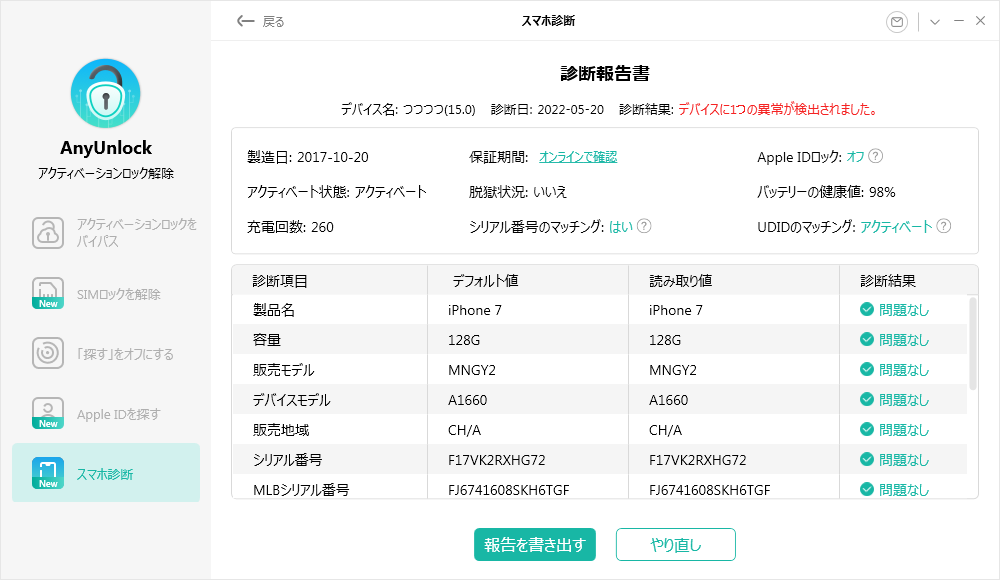Screen dimensions: 1000x580
Task: Click read value FJ6741608SKH6TGF
Action: 709,490
